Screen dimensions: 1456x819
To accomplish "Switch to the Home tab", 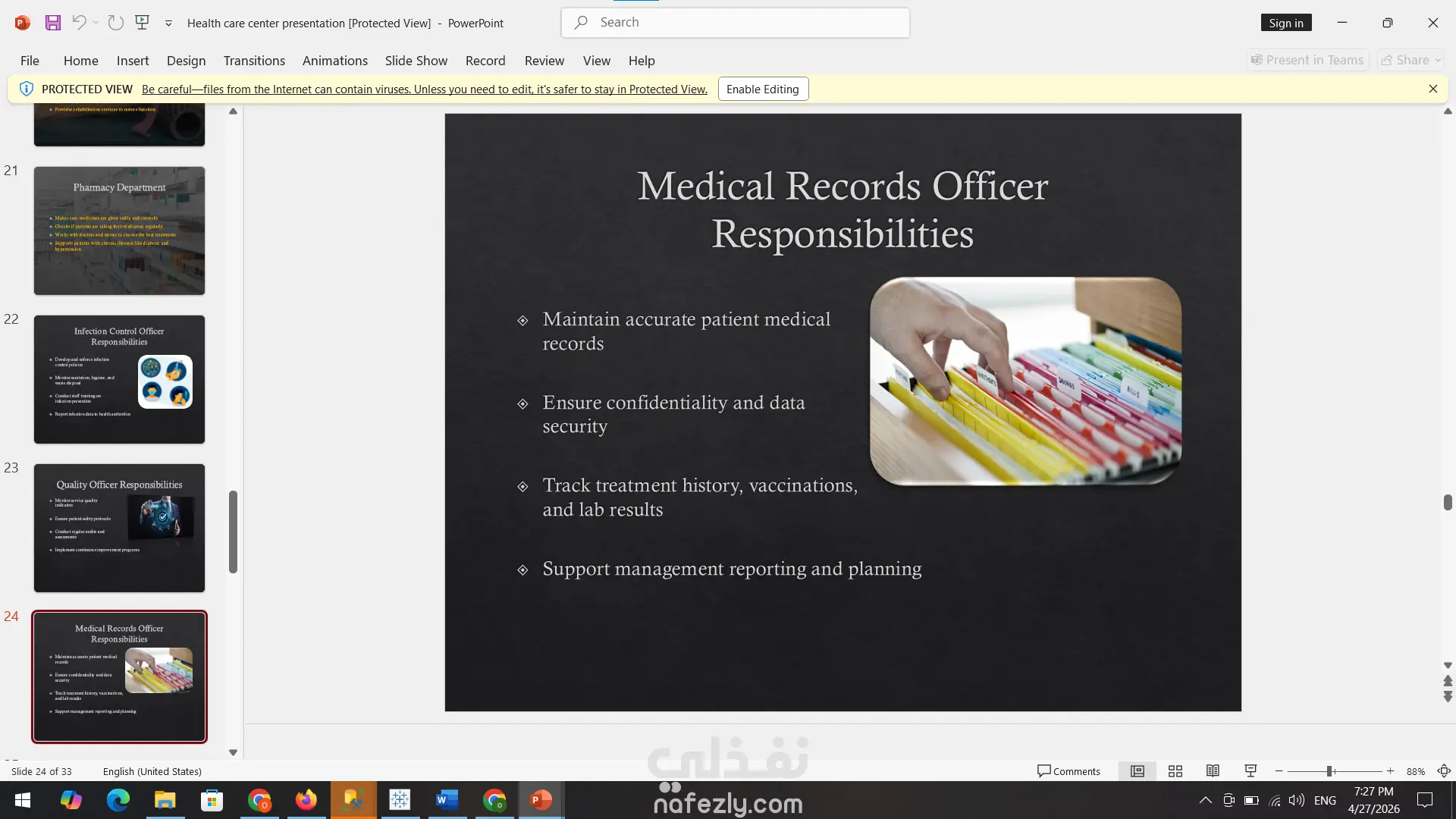I will (81, 61).
